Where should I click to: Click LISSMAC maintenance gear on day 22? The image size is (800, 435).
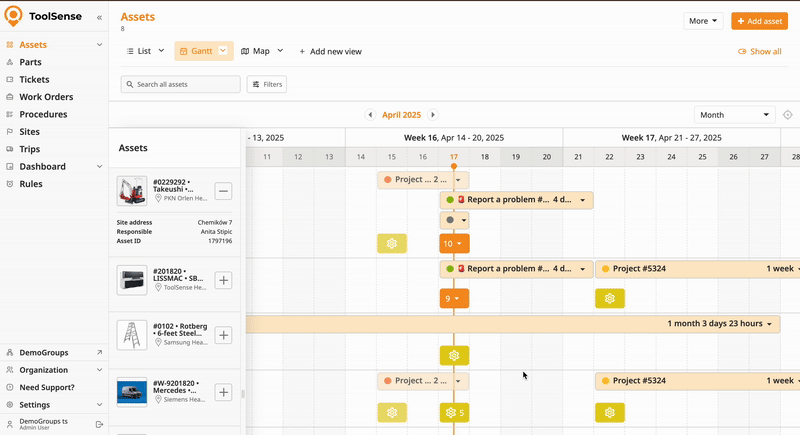pyautogui.click(x=610, y=298)
